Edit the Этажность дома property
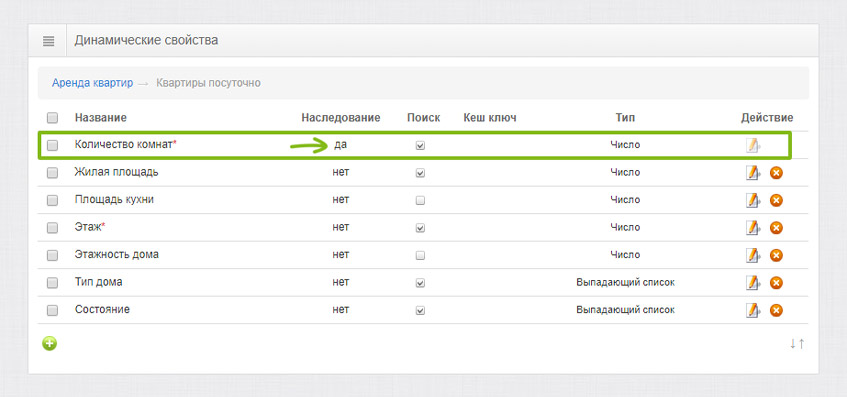 pyautogui.click(x=753, y=255)
